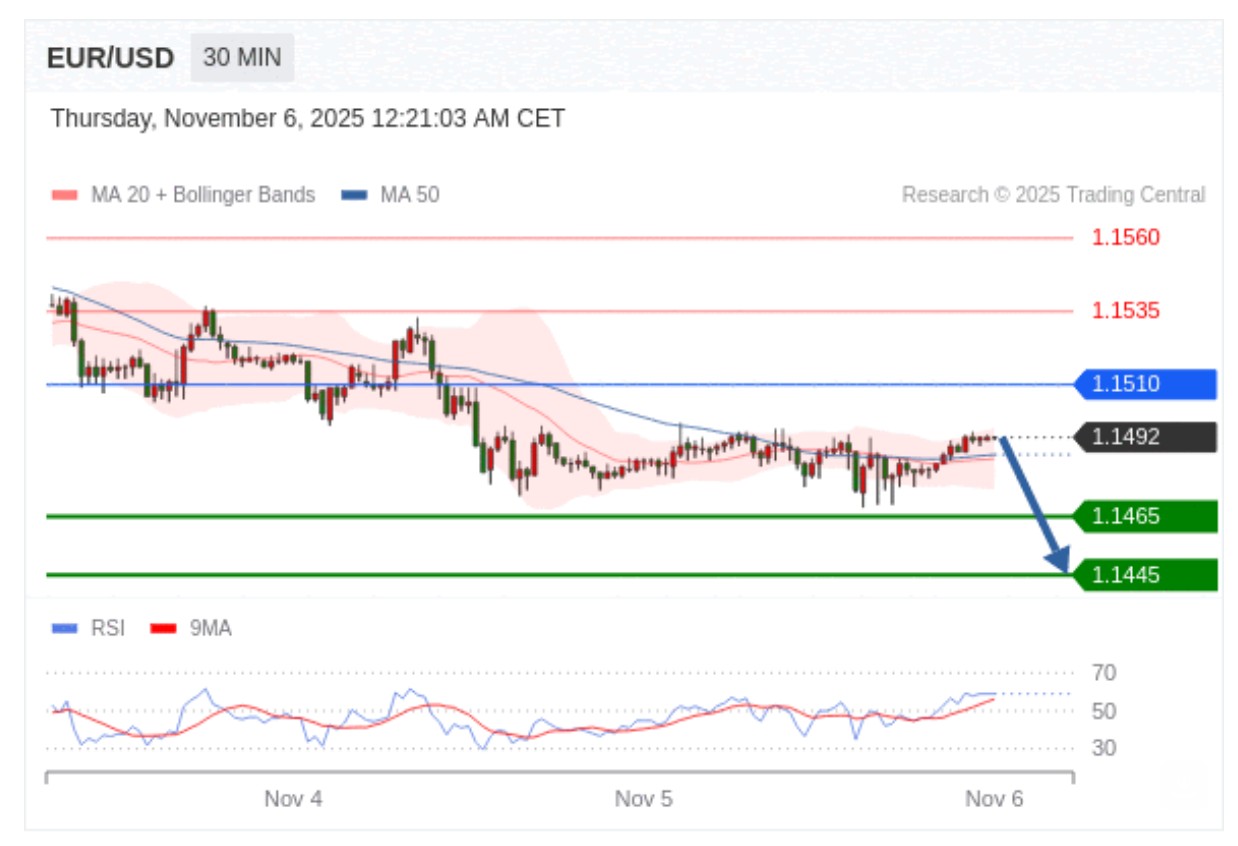Toggle the MA 20 + Bollinger Bands legend label
Viewport: 1238px width, 846px height.
202,195
